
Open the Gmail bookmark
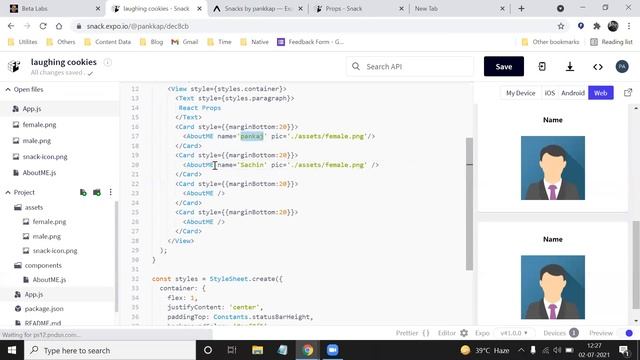pyautogui.click(x=185, y=42)
